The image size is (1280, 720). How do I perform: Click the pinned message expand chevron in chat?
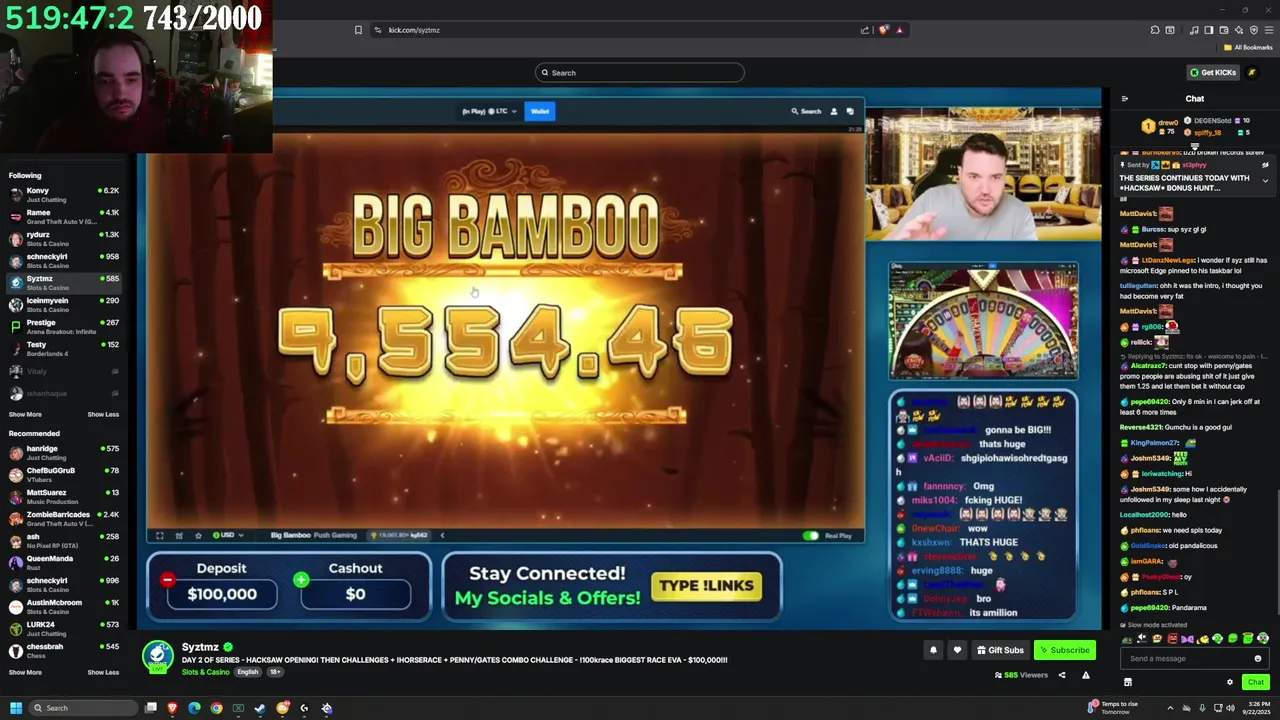tap(1265, 182)
